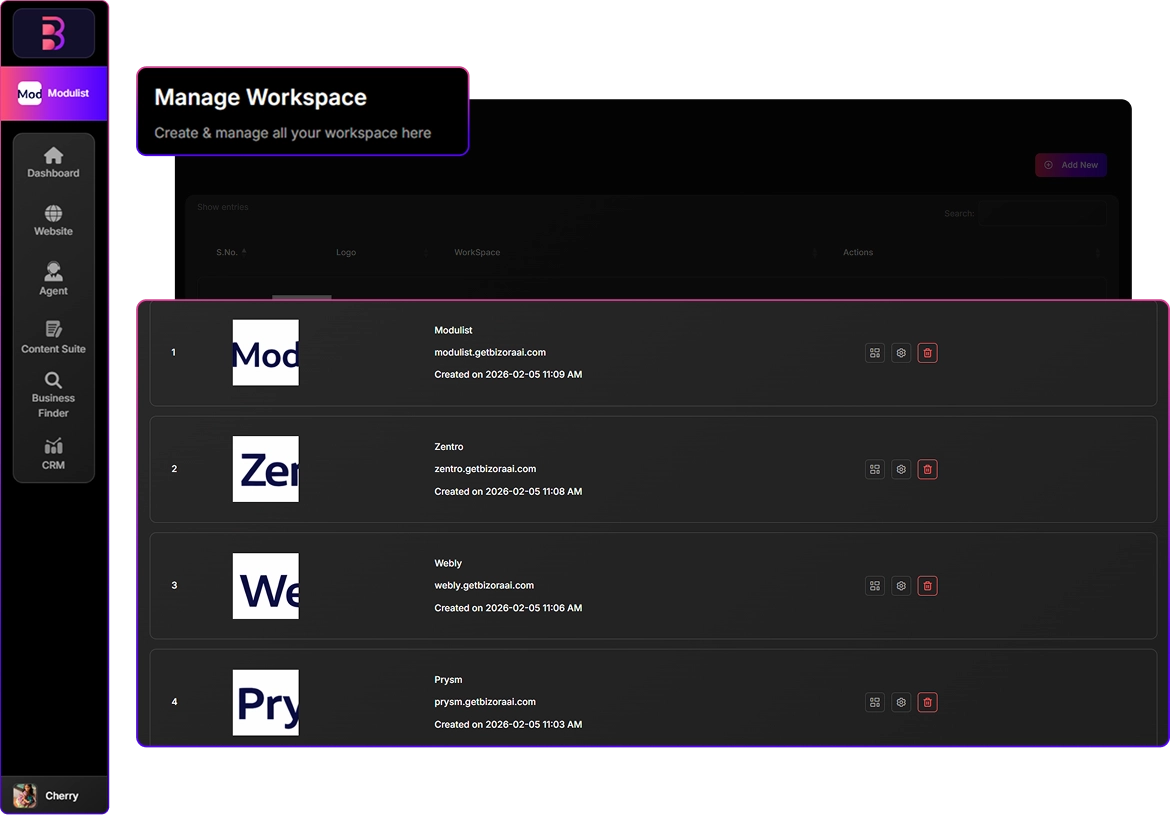The image size is (1170, 815).
Task: Click the Search input field
Action: (1043, 214)
